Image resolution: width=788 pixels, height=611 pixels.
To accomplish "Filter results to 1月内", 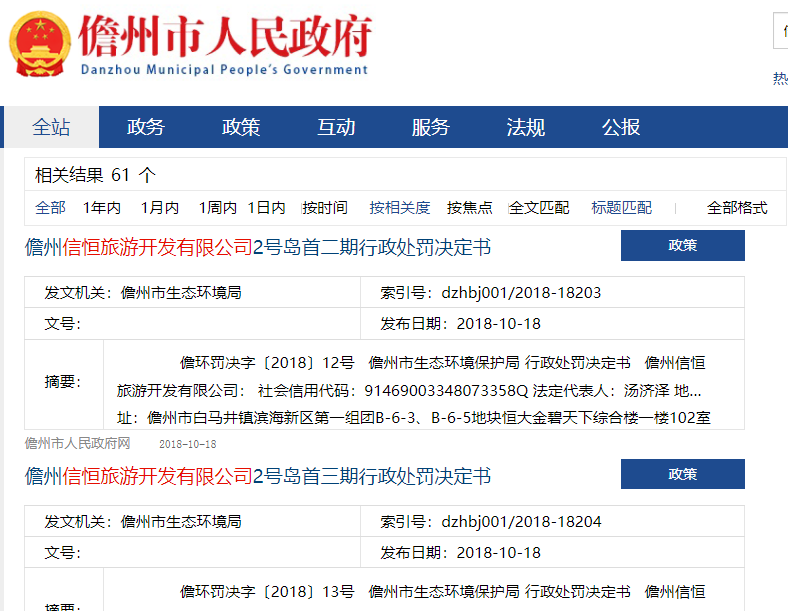I will [159, 207].
